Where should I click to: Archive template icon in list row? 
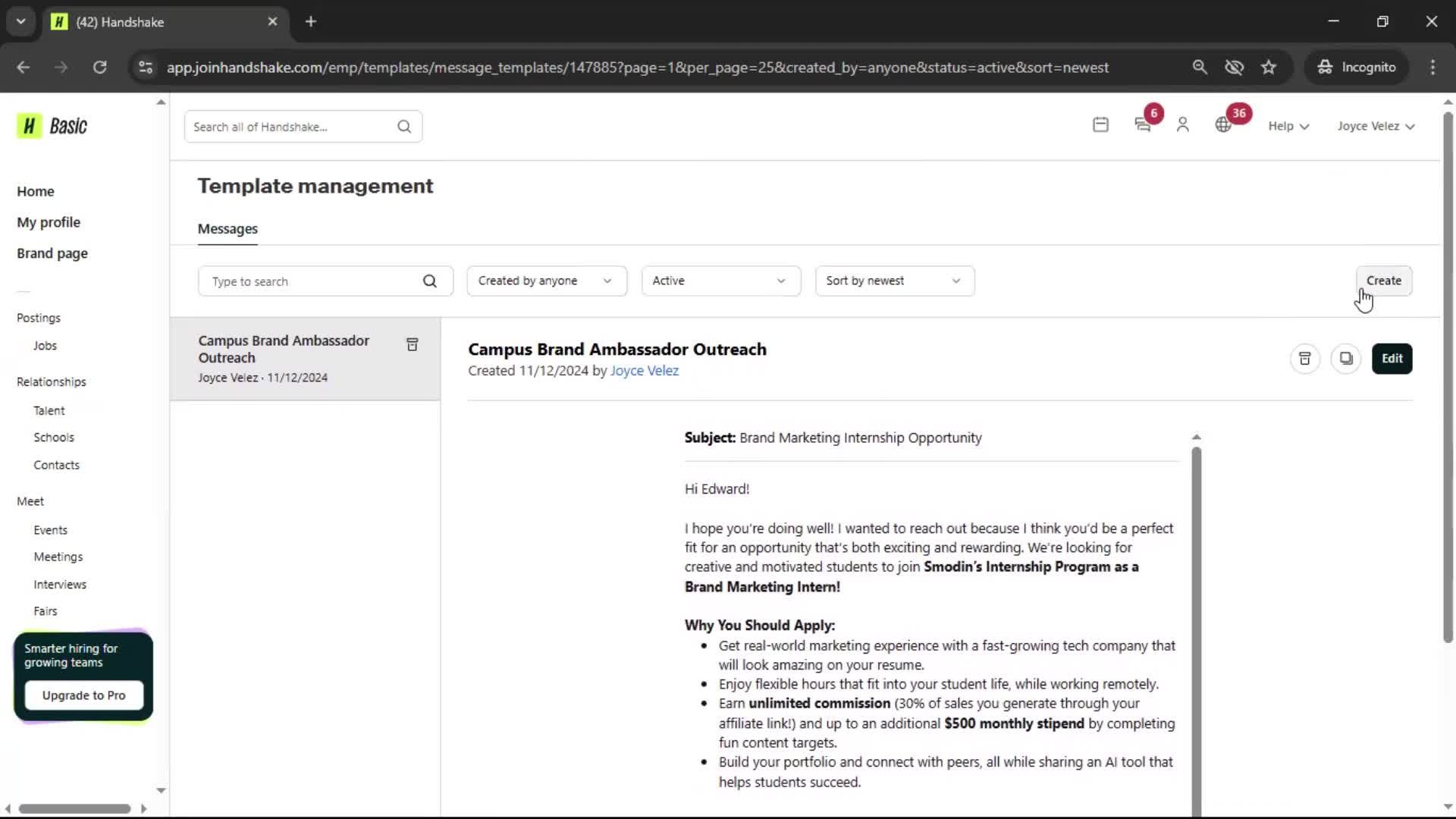pos(413,345)
